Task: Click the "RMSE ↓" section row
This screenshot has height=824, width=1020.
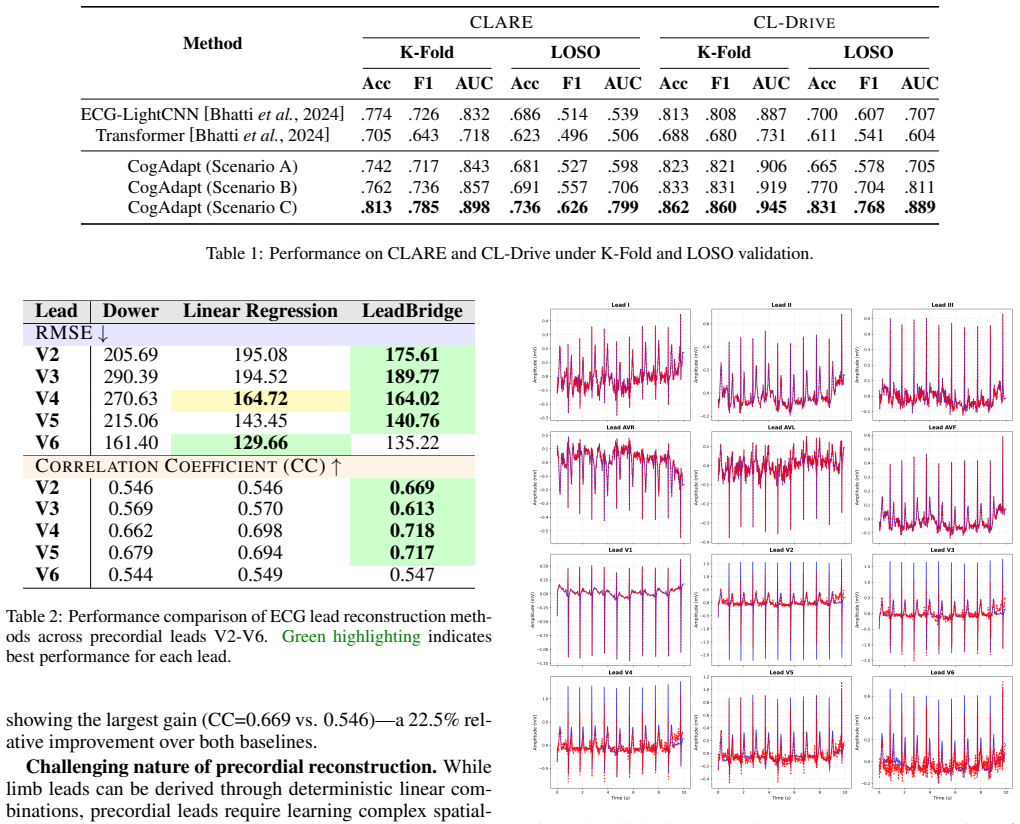Action: 248,333
